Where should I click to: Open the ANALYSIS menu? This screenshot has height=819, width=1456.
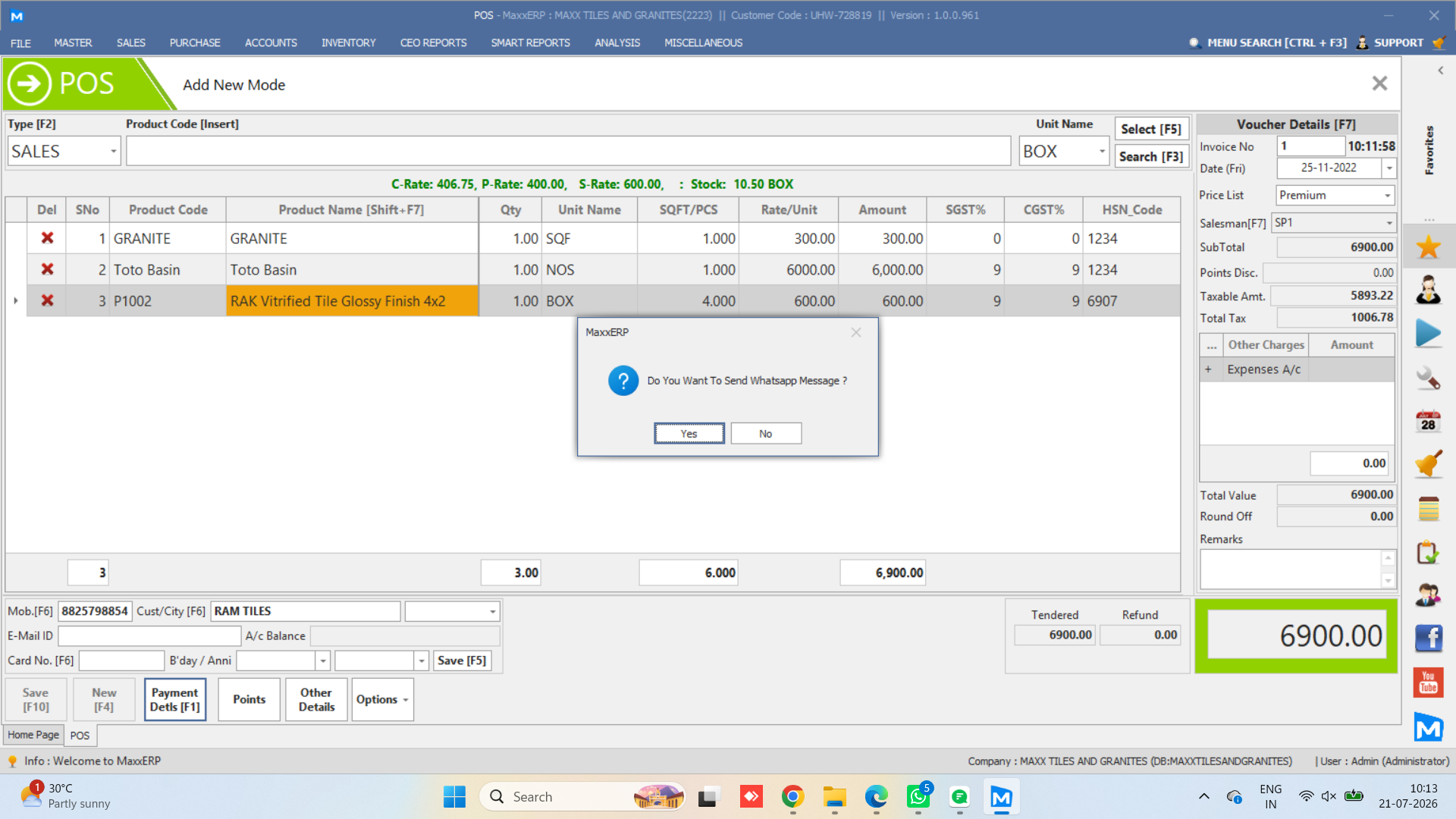tap(617, 43)
